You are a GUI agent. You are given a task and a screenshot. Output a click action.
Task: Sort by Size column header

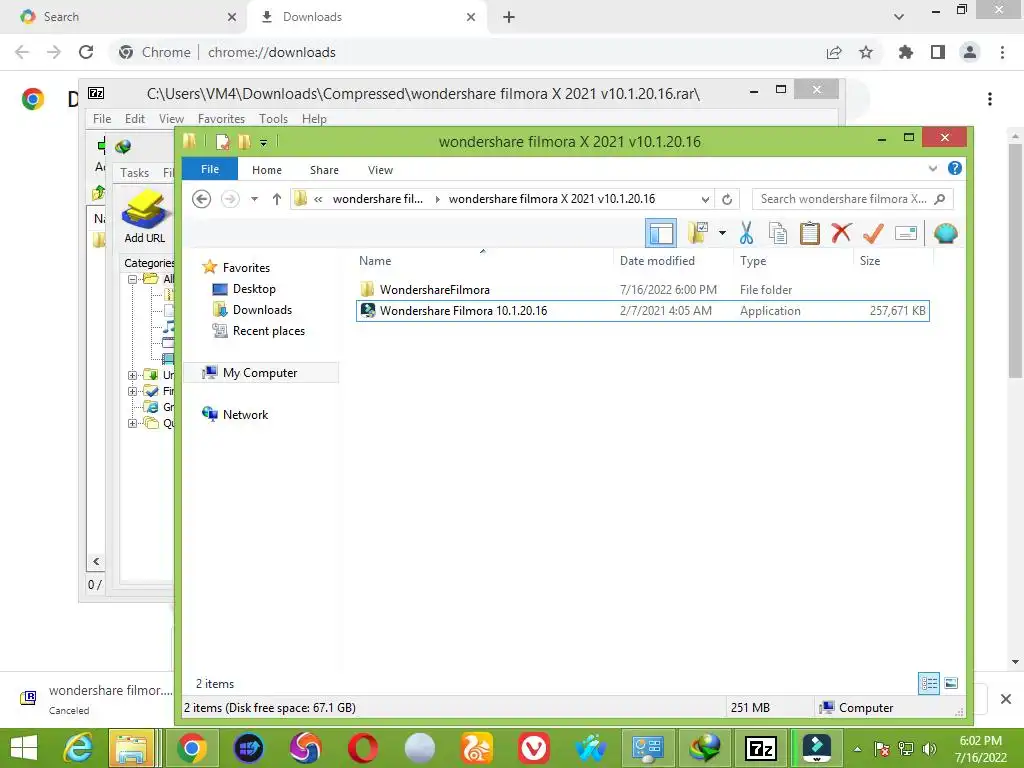click(x=870, y=261)
